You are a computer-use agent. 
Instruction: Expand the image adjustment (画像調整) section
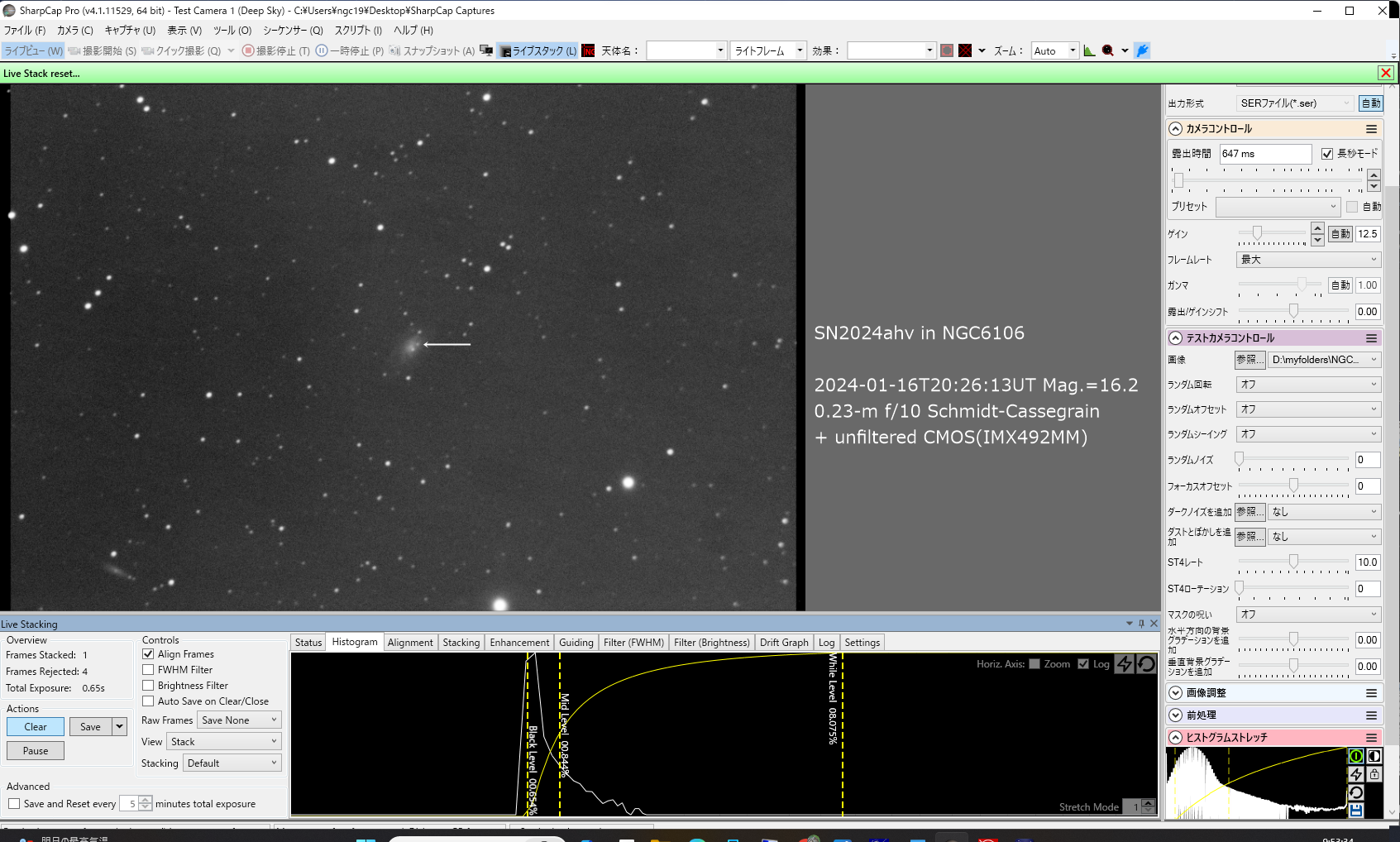(x=1175, y=693)
